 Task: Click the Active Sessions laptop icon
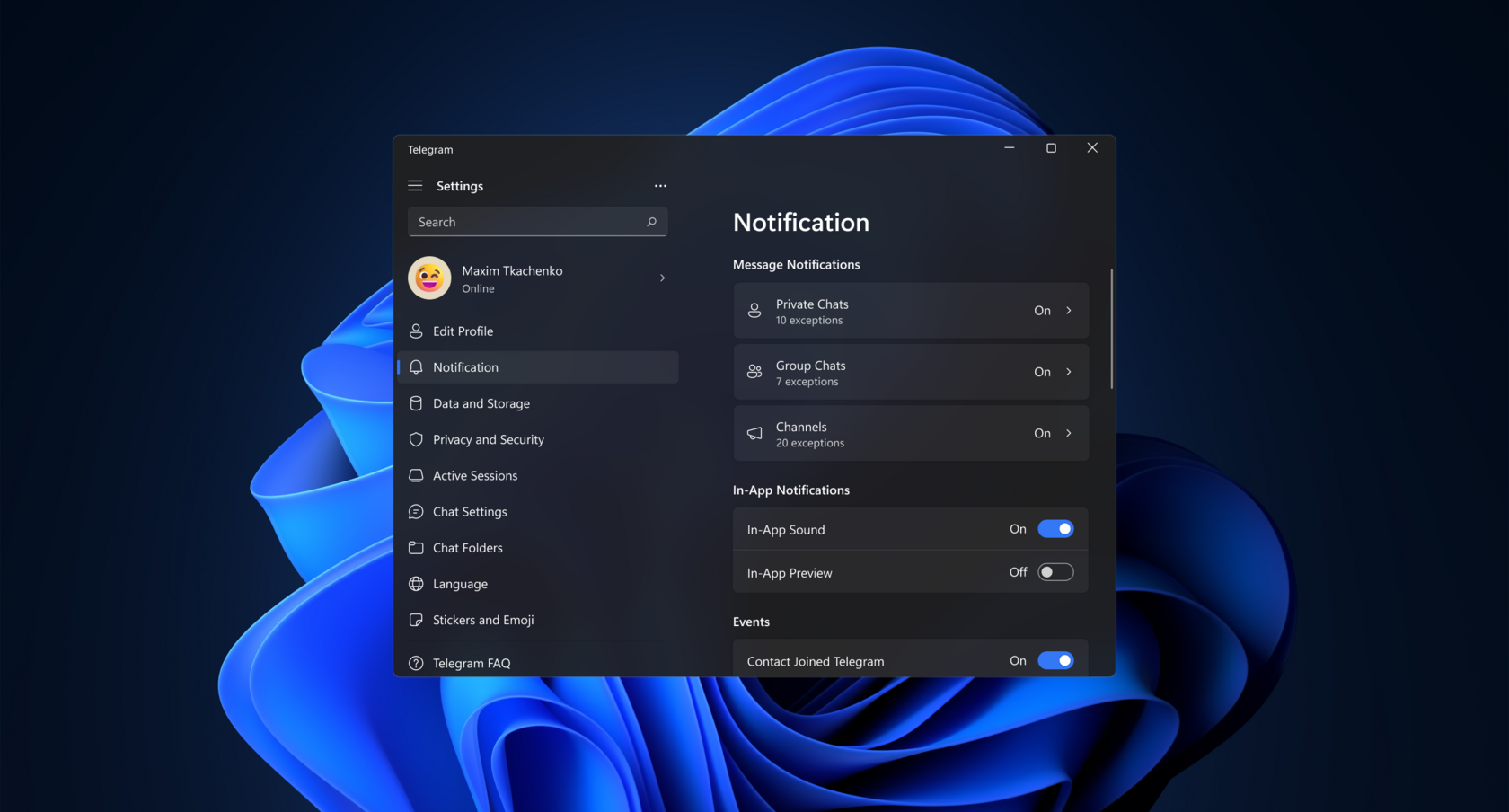tap(416, 475)
